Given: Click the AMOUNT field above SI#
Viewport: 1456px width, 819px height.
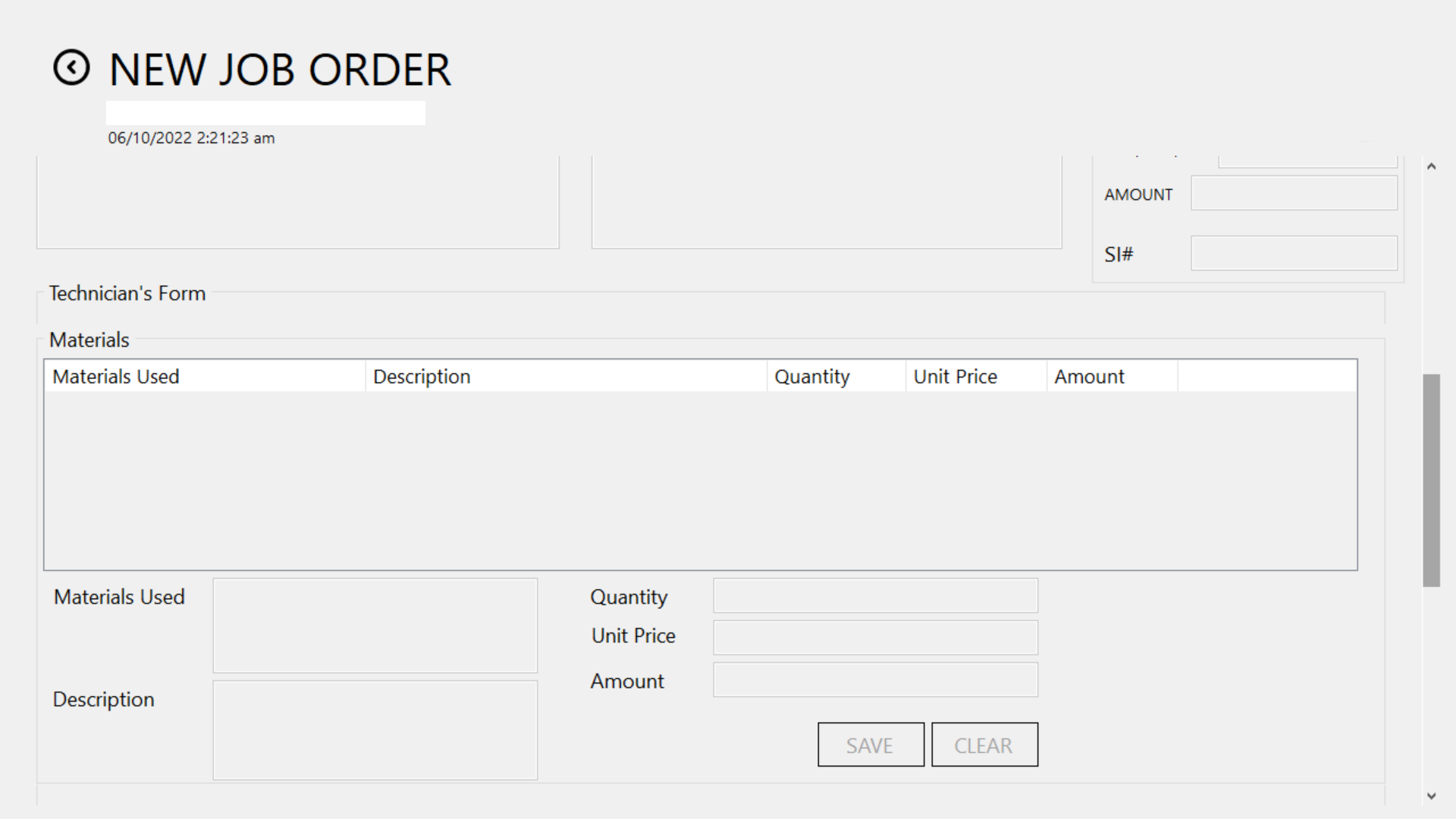Looking at the screenshot, I should (x=1294, y=193).
